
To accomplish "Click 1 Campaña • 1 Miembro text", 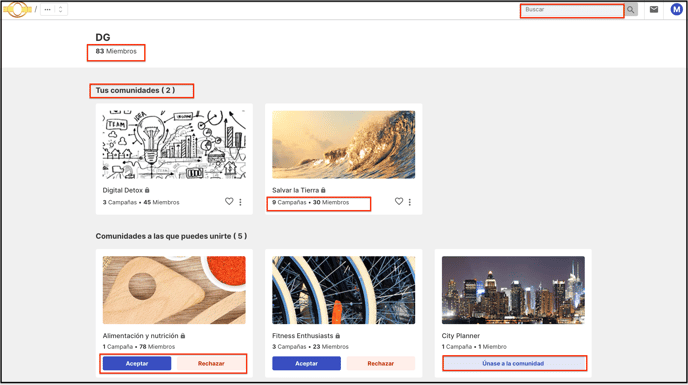I will click(x=474, y=347).
